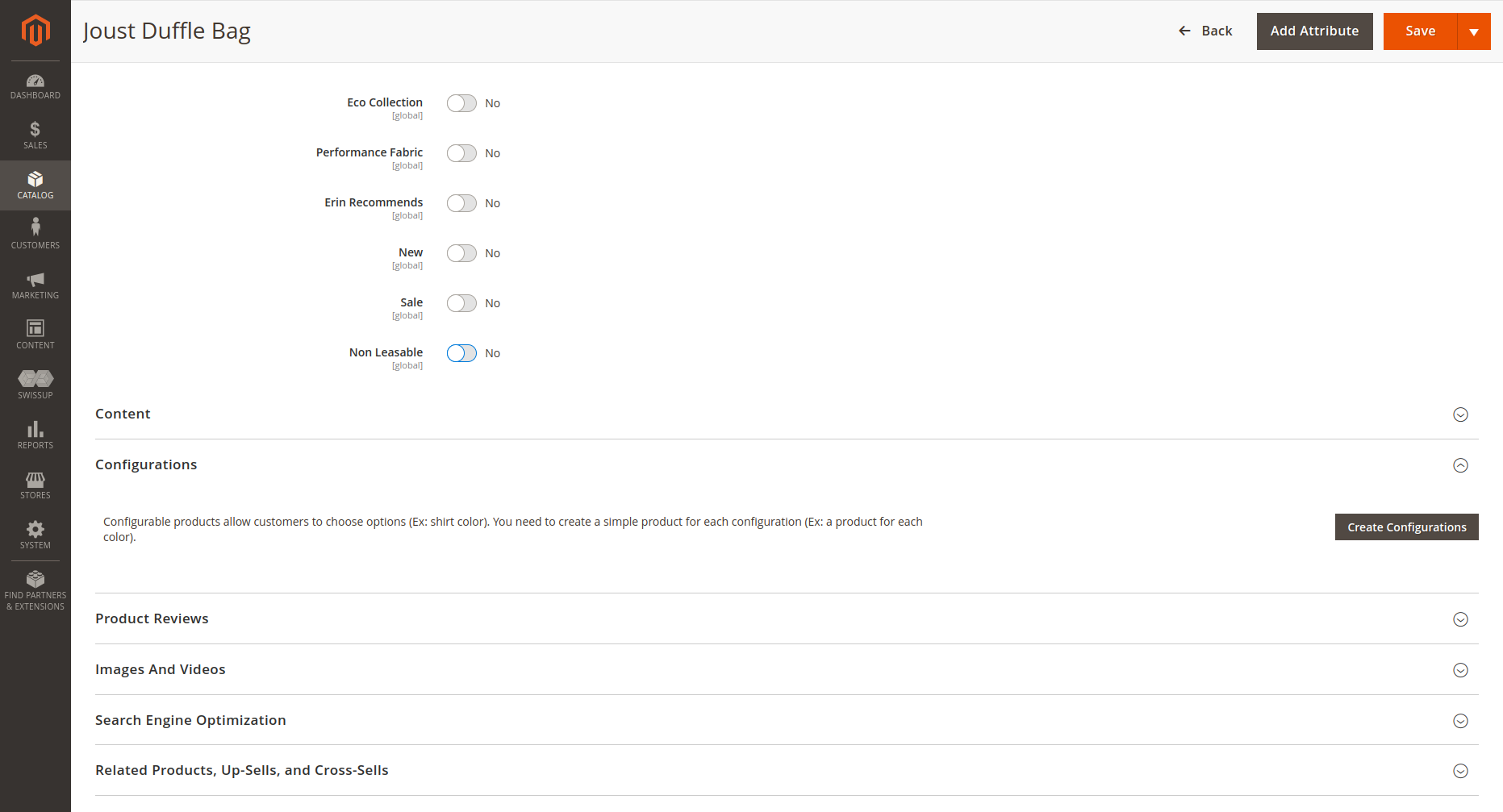This screenshot has height=812, width=1503.
Task: Toggle the Performance Fabric switch
Action: (x=461, y=153)
